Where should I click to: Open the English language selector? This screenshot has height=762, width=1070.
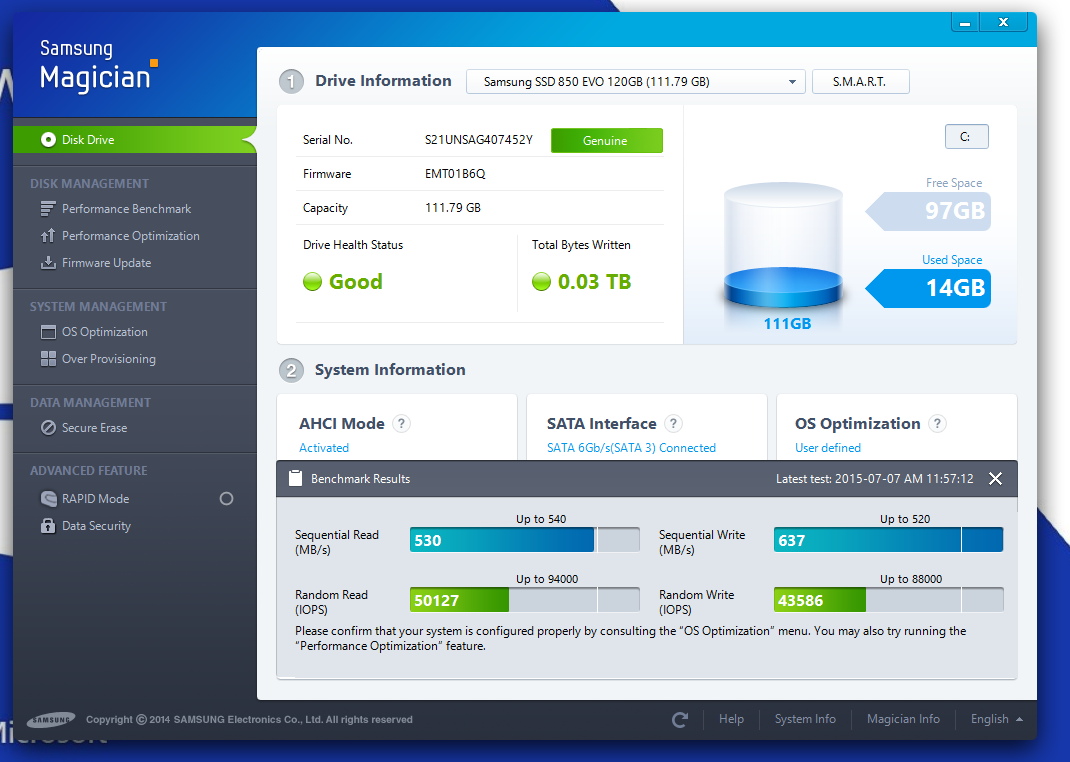point(996,719)
